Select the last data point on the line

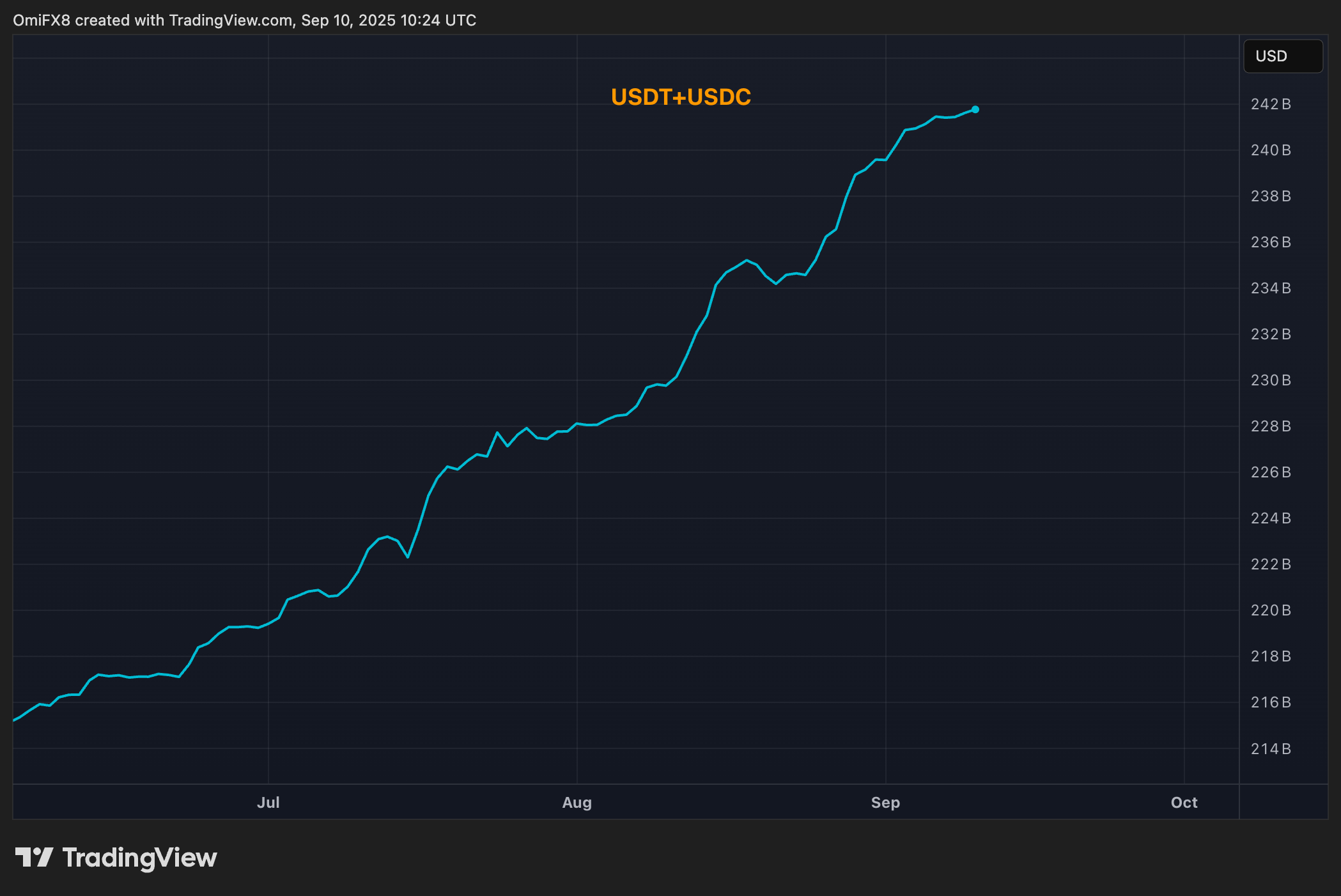[x=975, y=109]
